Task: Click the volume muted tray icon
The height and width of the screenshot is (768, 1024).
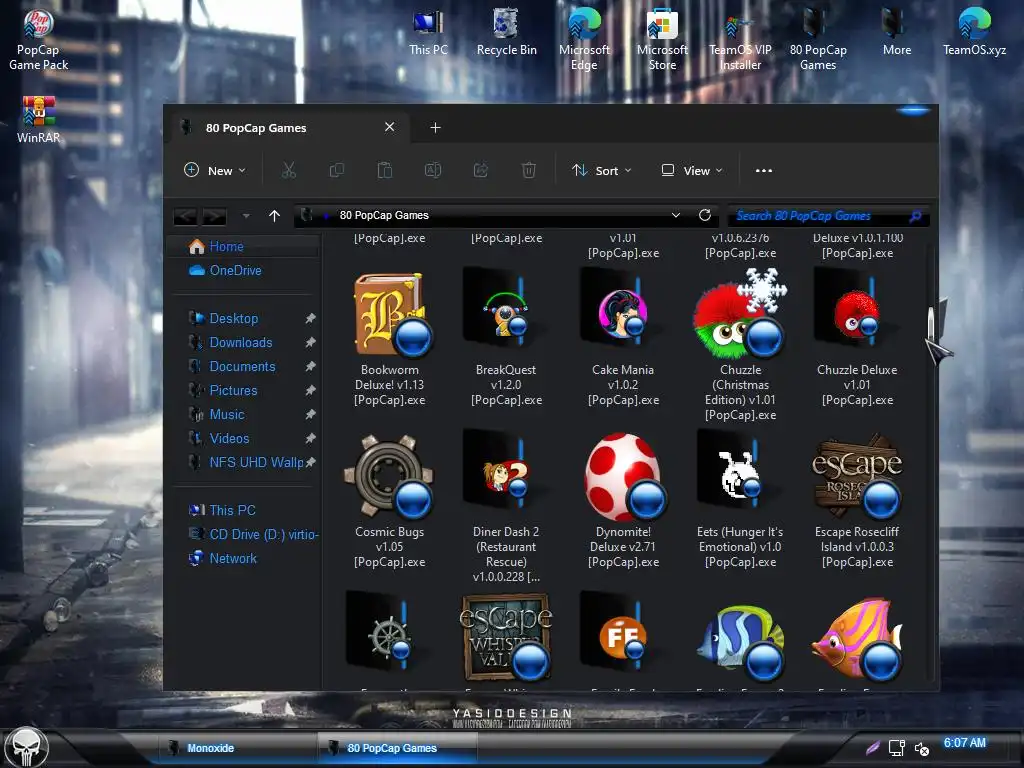Action: click(921, 748)
